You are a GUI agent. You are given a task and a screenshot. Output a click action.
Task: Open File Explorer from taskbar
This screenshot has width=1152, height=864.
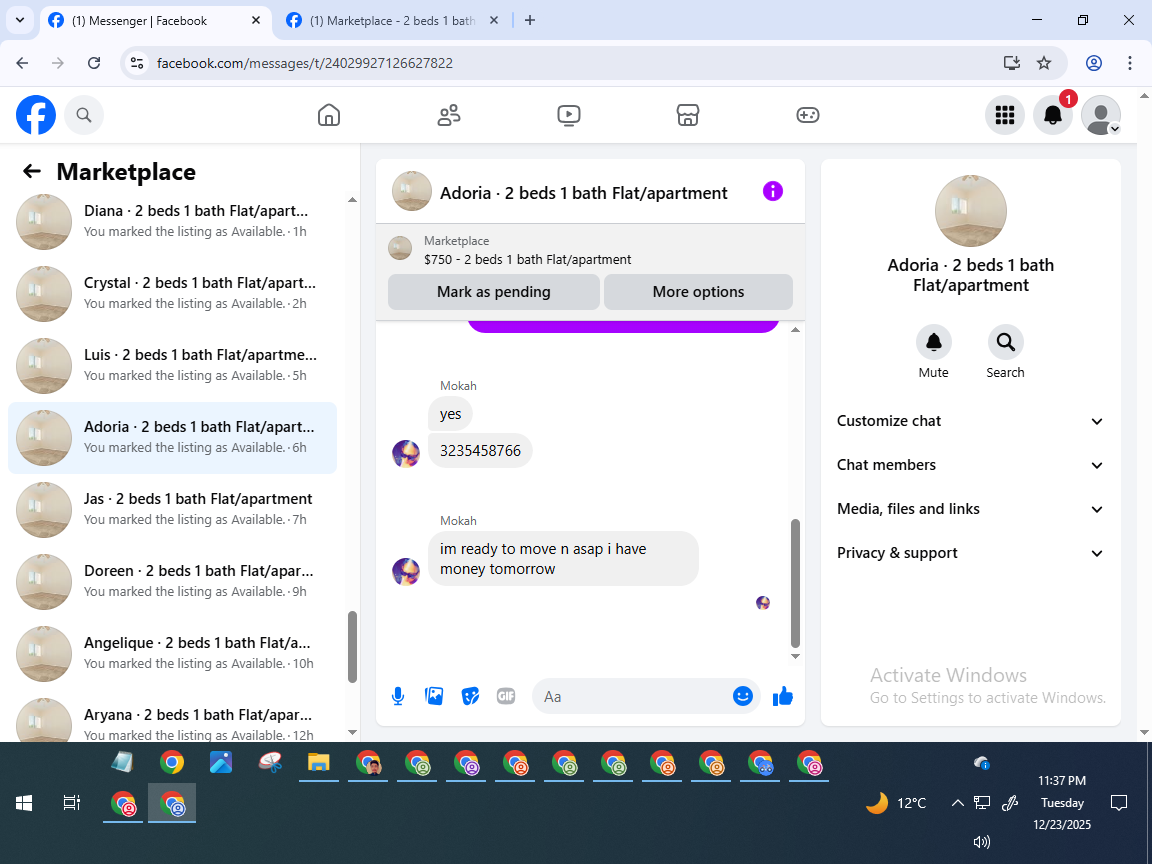(x=318, y=763)
